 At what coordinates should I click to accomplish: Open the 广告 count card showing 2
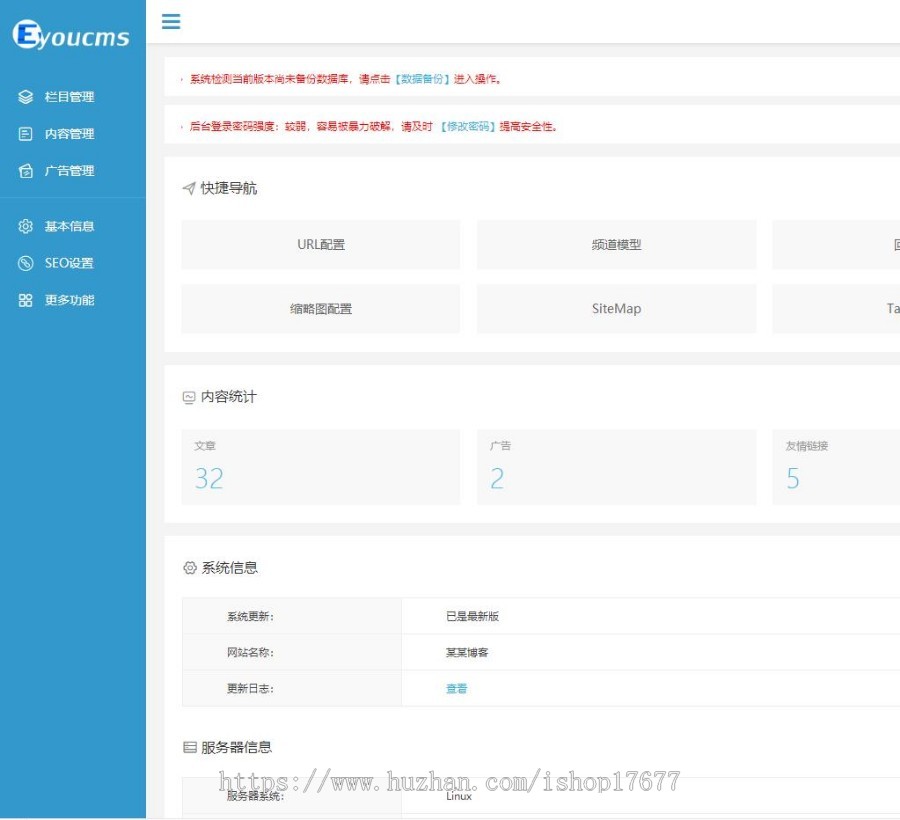tap(616, 467)
